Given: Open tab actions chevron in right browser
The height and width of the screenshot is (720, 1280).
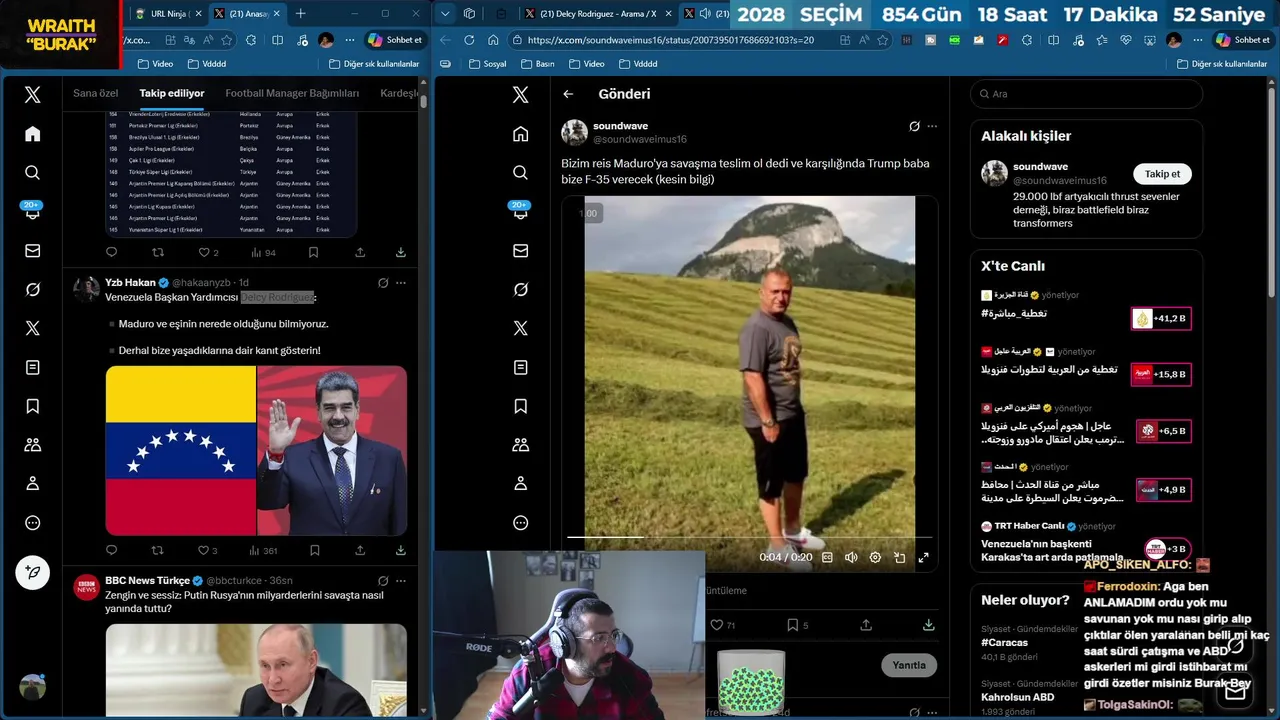Looking at the screenshot, I should pos(446,13).
